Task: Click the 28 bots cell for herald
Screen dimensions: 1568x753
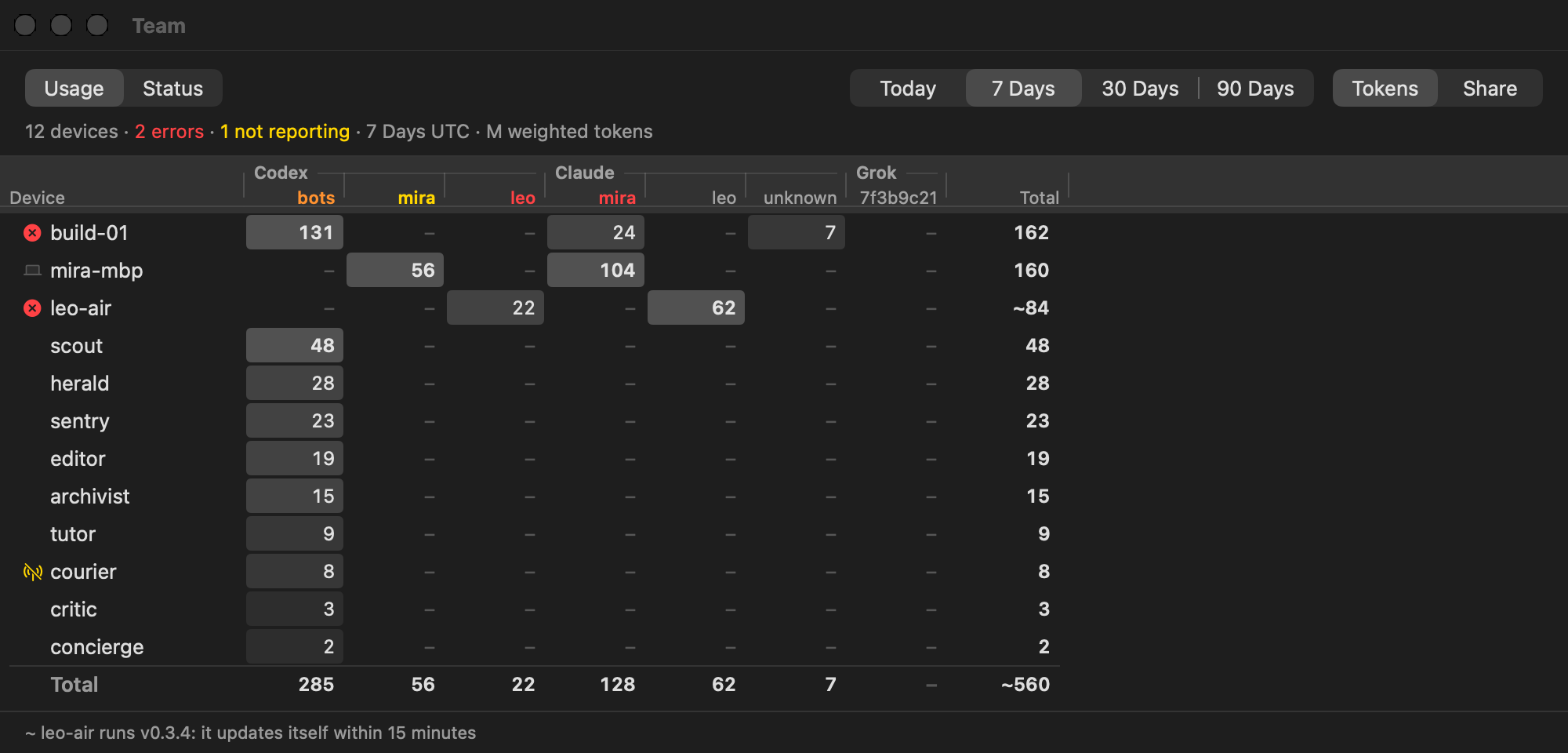Action: tap(295, 383)
